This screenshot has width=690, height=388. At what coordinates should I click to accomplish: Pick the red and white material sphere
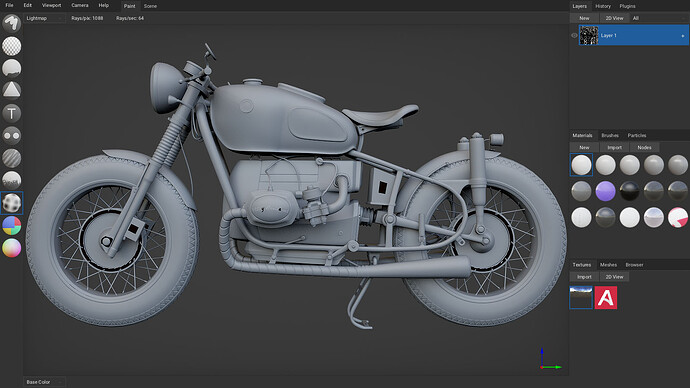(x=678, y=217)
